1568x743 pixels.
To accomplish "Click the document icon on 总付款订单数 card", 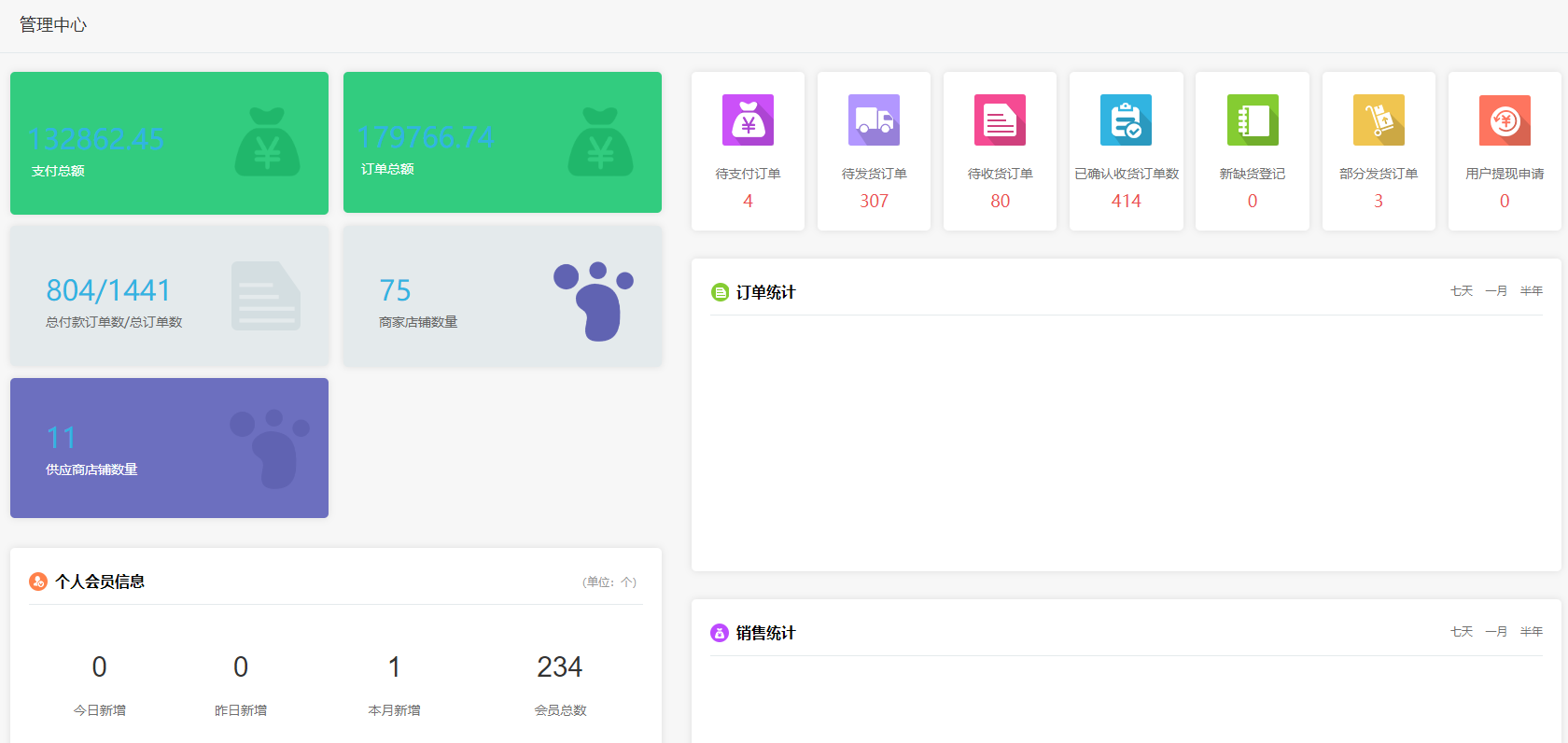I will coord(266,296).
